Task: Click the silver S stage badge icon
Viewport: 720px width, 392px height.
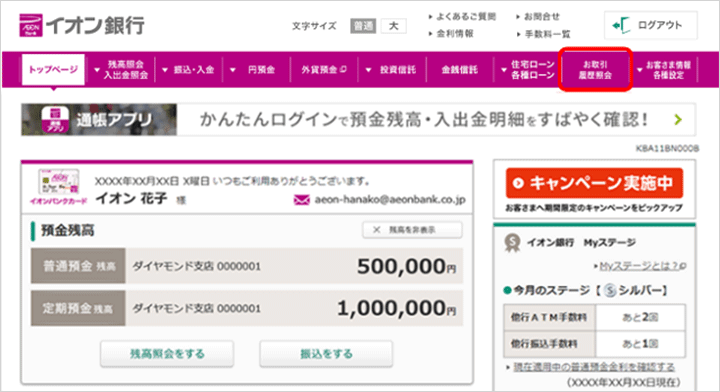Action: 610,291
